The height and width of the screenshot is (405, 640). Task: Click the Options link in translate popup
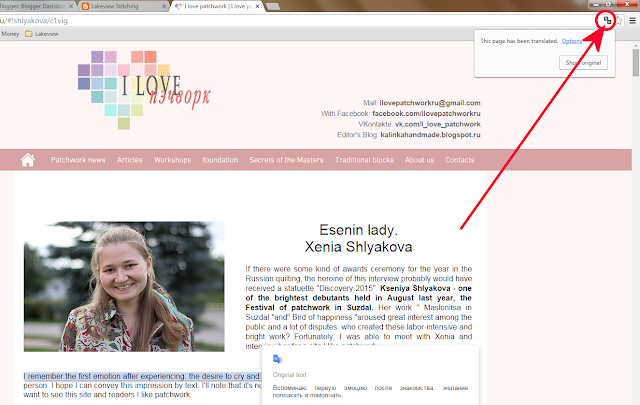[x=571, y=41]
